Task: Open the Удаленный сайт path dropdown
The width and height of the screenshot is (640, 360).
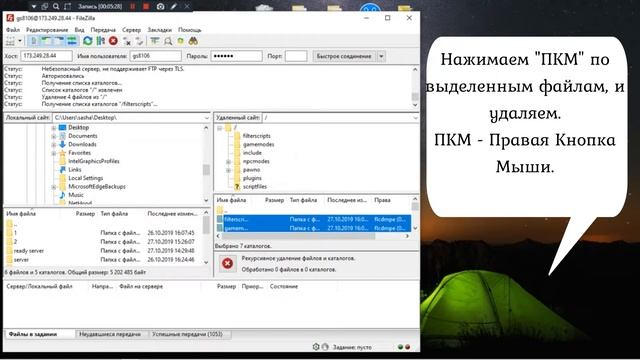Action: (x=415, y=118)
